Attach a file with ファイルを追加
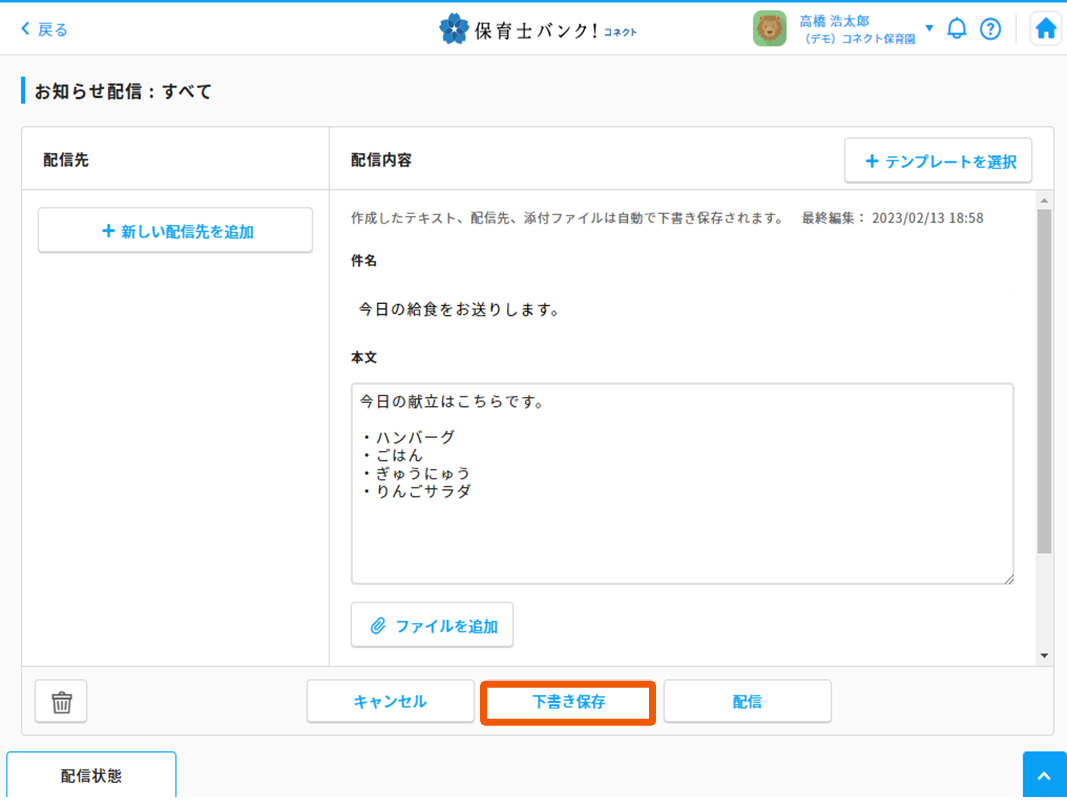The height and width of the screenshot is (800, 1067). pos(432,625)
